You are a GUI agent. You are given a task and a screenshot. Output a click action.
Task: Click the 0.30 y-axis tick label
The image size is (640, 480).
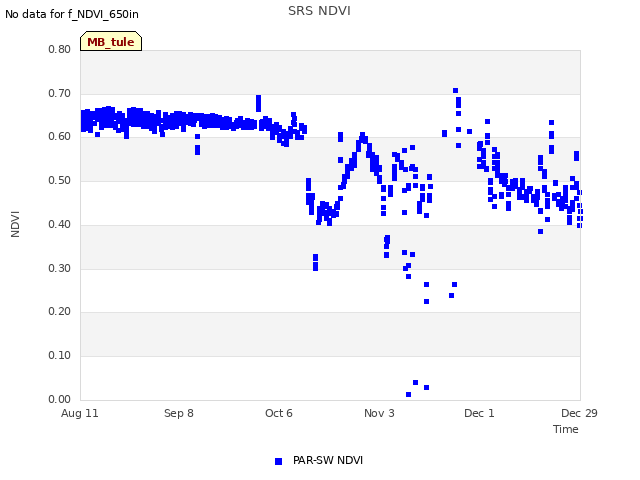60,269
